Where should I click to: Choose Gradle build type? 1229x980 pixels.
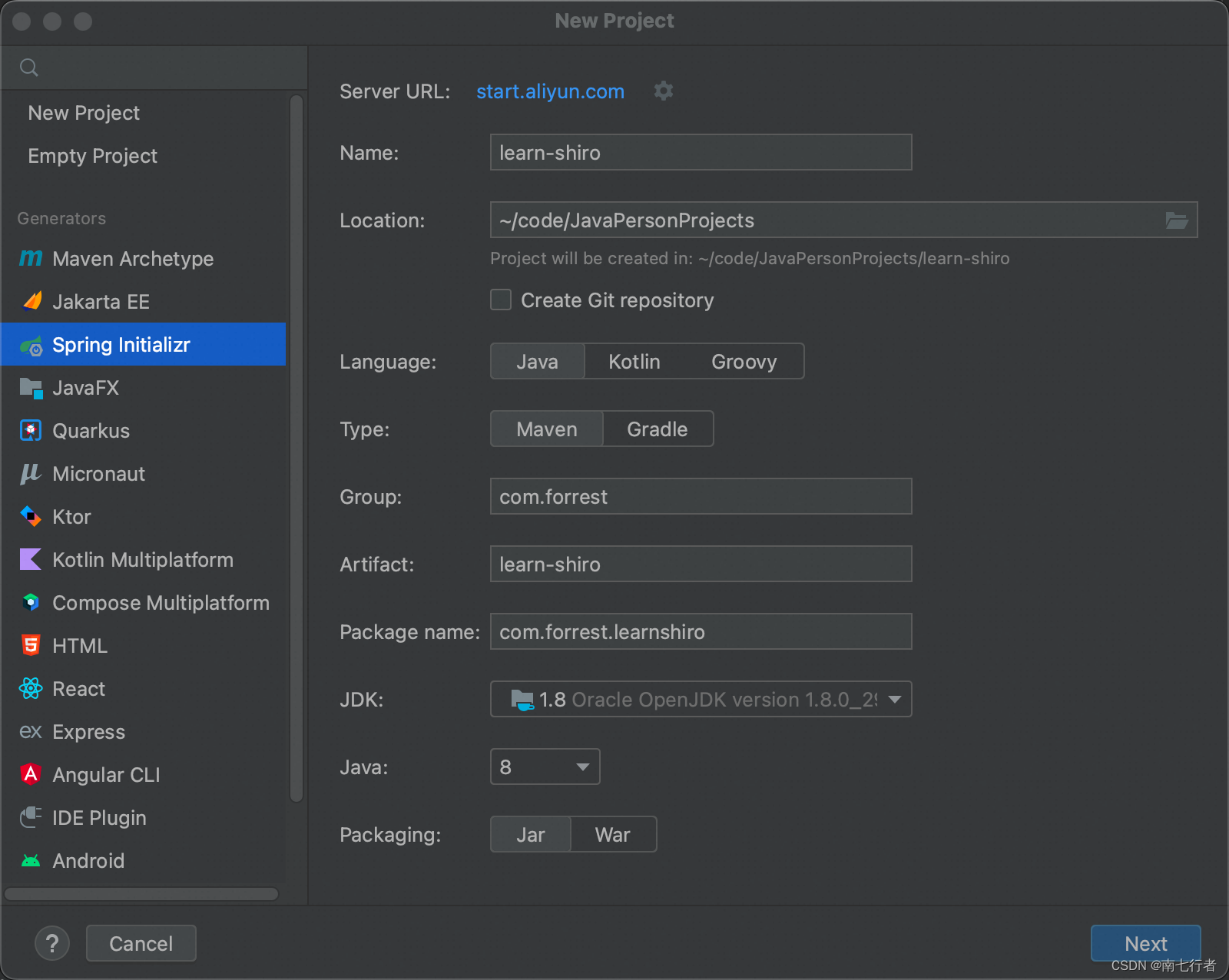(658, 429)
